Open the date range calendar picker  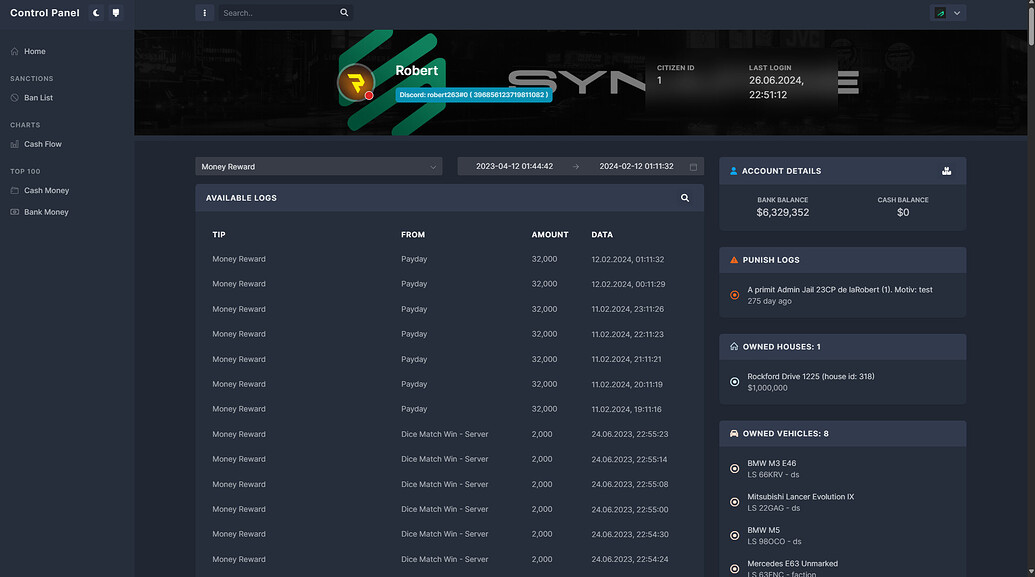click(694, 166)
